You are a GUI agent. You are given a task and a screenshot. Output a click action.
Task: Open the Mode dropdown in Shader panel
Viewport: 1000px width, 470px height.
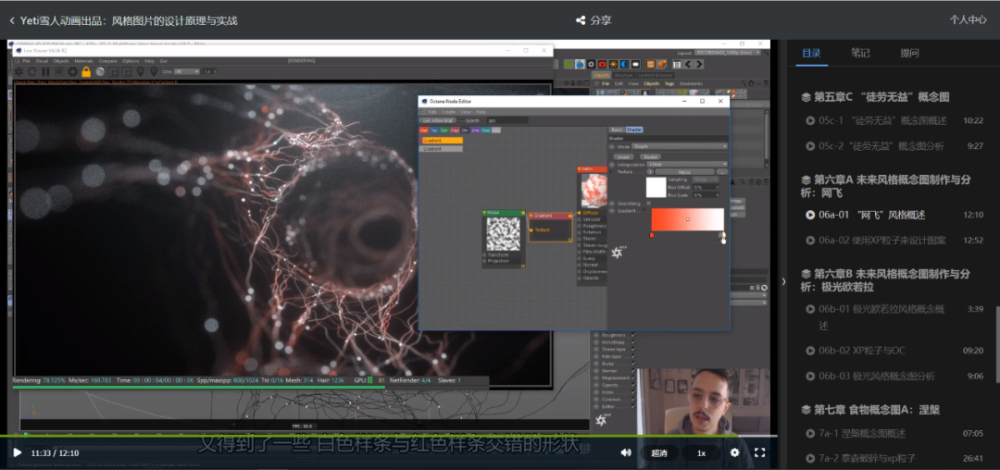point(680,146)
